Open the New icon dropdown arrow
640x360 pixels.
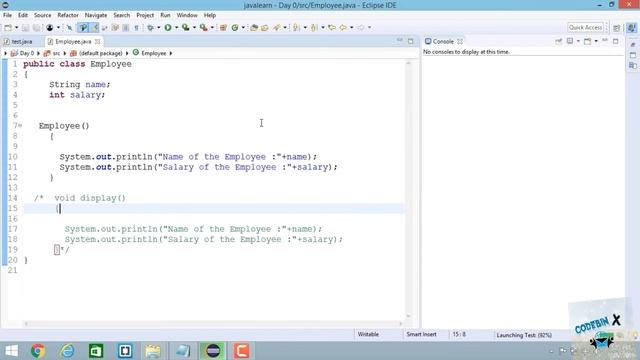point(16,27)
